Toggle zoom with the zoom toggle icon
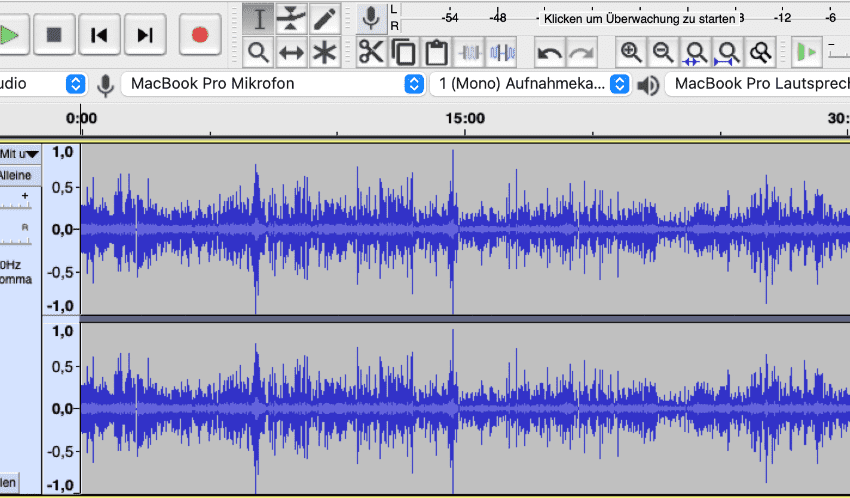This screenshot has width=850, height=498. [761, 53]
